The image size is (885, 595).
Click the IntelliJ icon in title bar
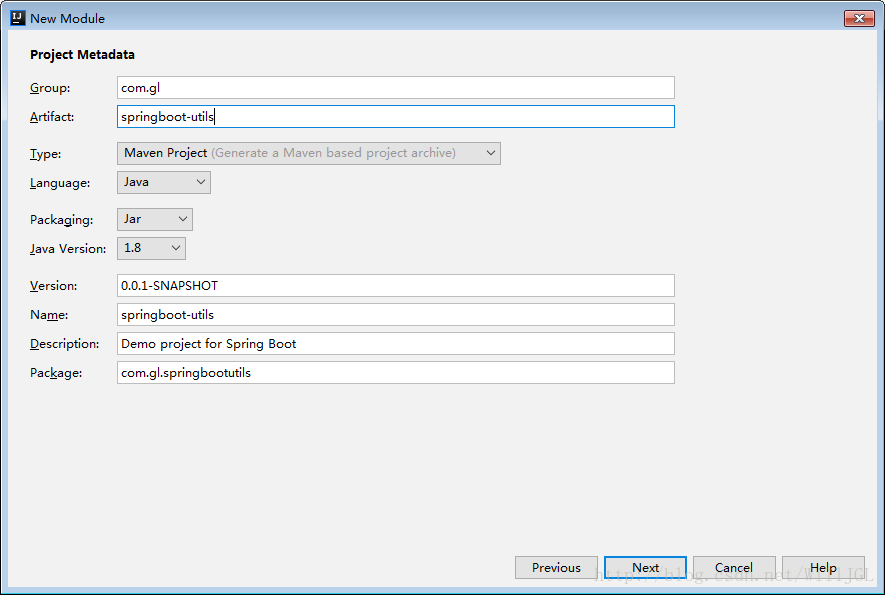coord(17,18)
